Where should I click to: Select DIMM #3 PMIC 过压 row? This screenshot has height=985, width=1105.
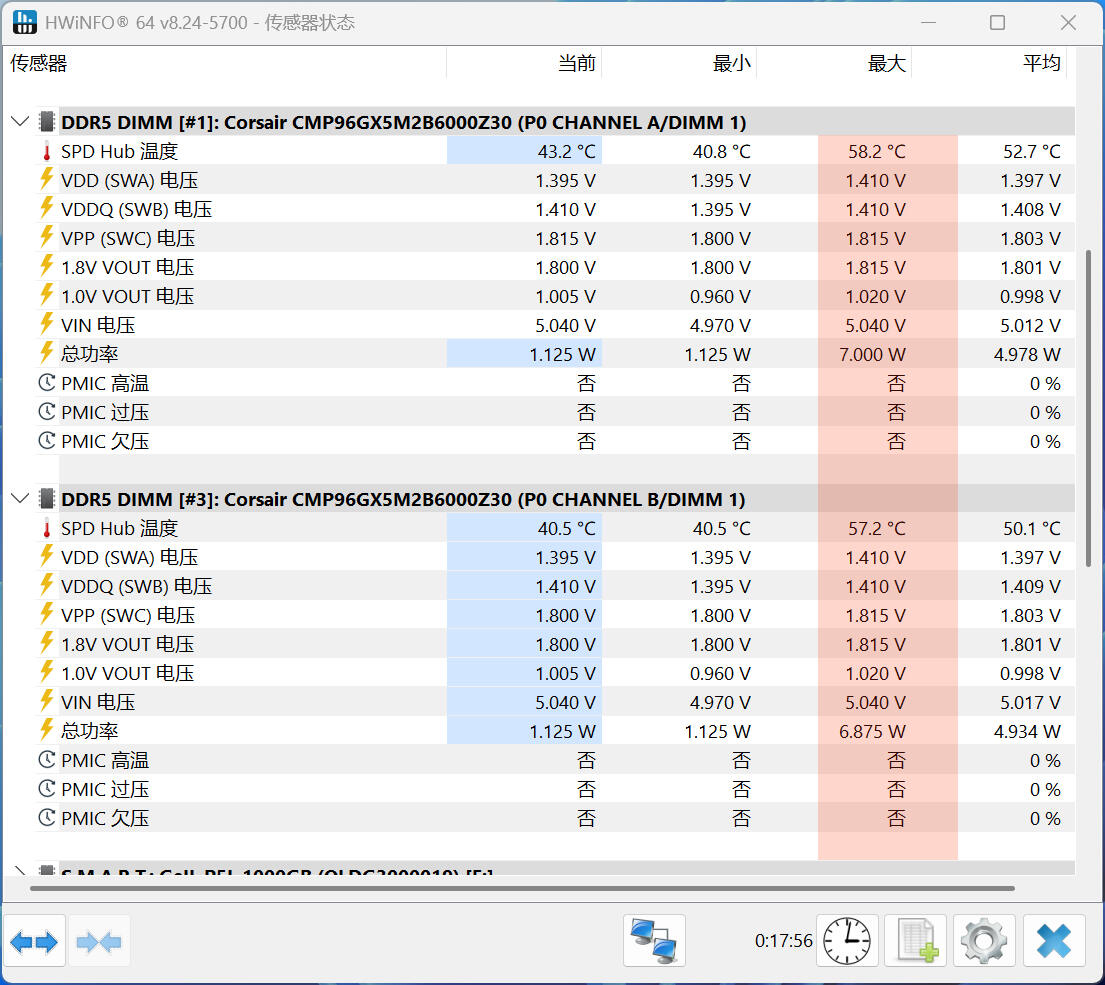(555, 789)
